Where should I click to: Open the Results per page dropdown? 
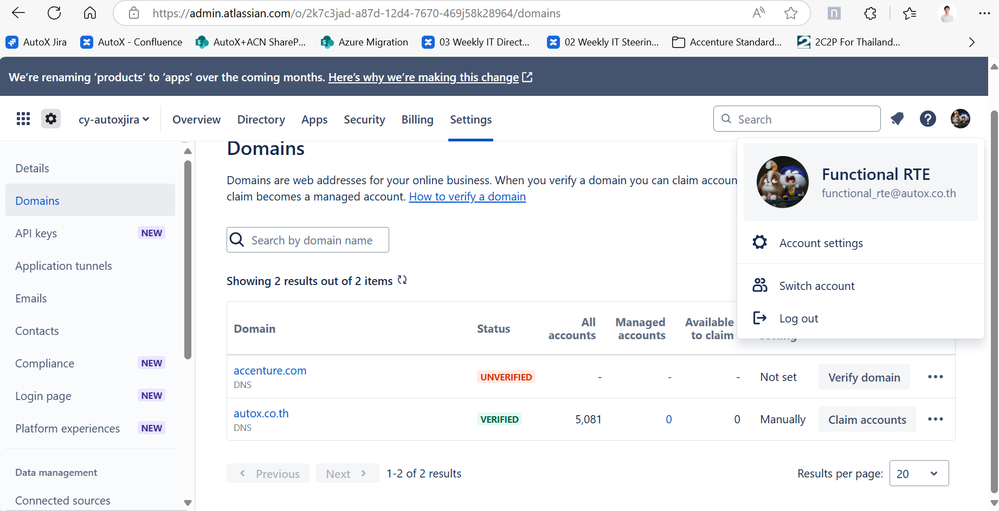coord(919,473)
